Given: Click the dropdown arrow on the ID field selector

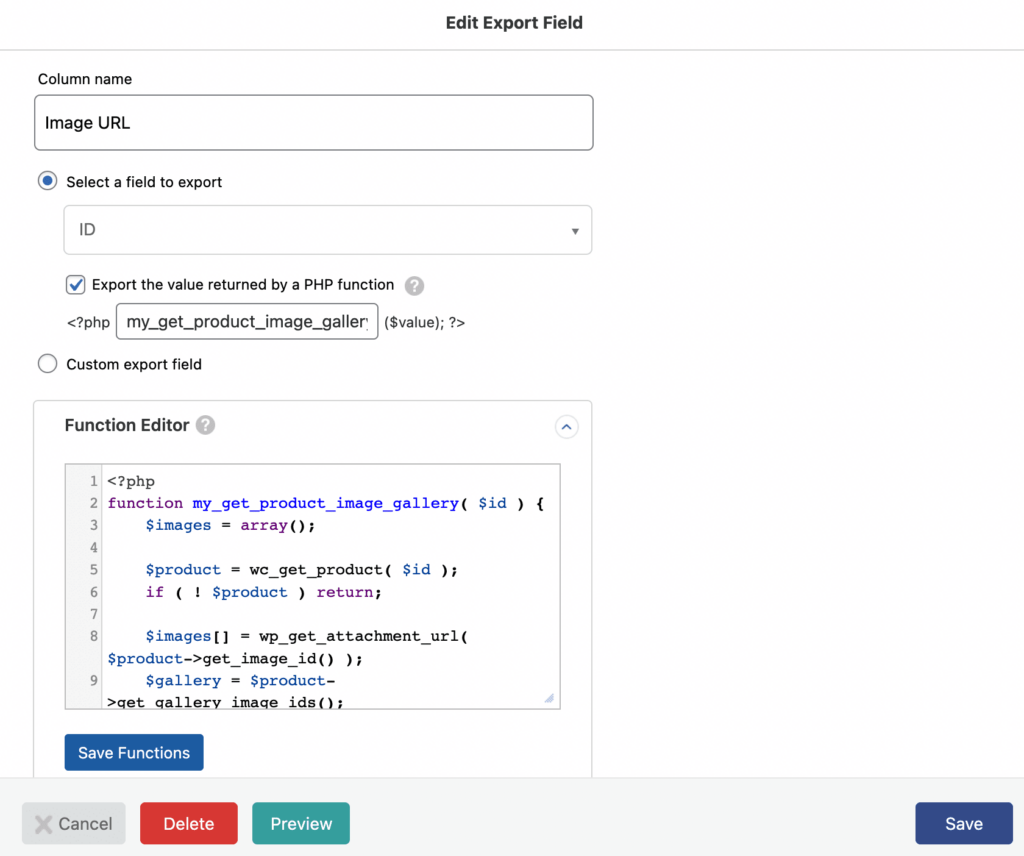Looking at the screenshot, I should coord(575,230).
